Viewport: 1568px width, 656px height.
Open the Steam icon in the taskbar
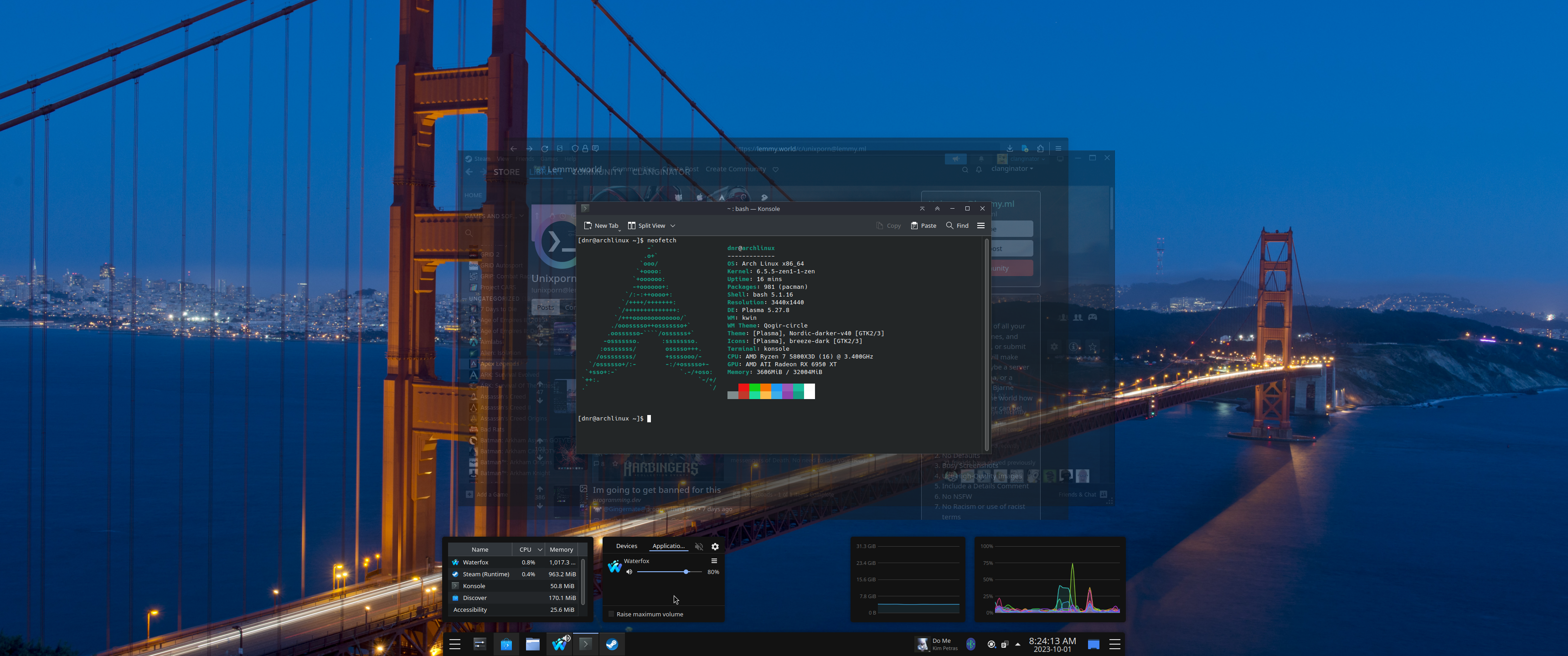coord(612,644)
